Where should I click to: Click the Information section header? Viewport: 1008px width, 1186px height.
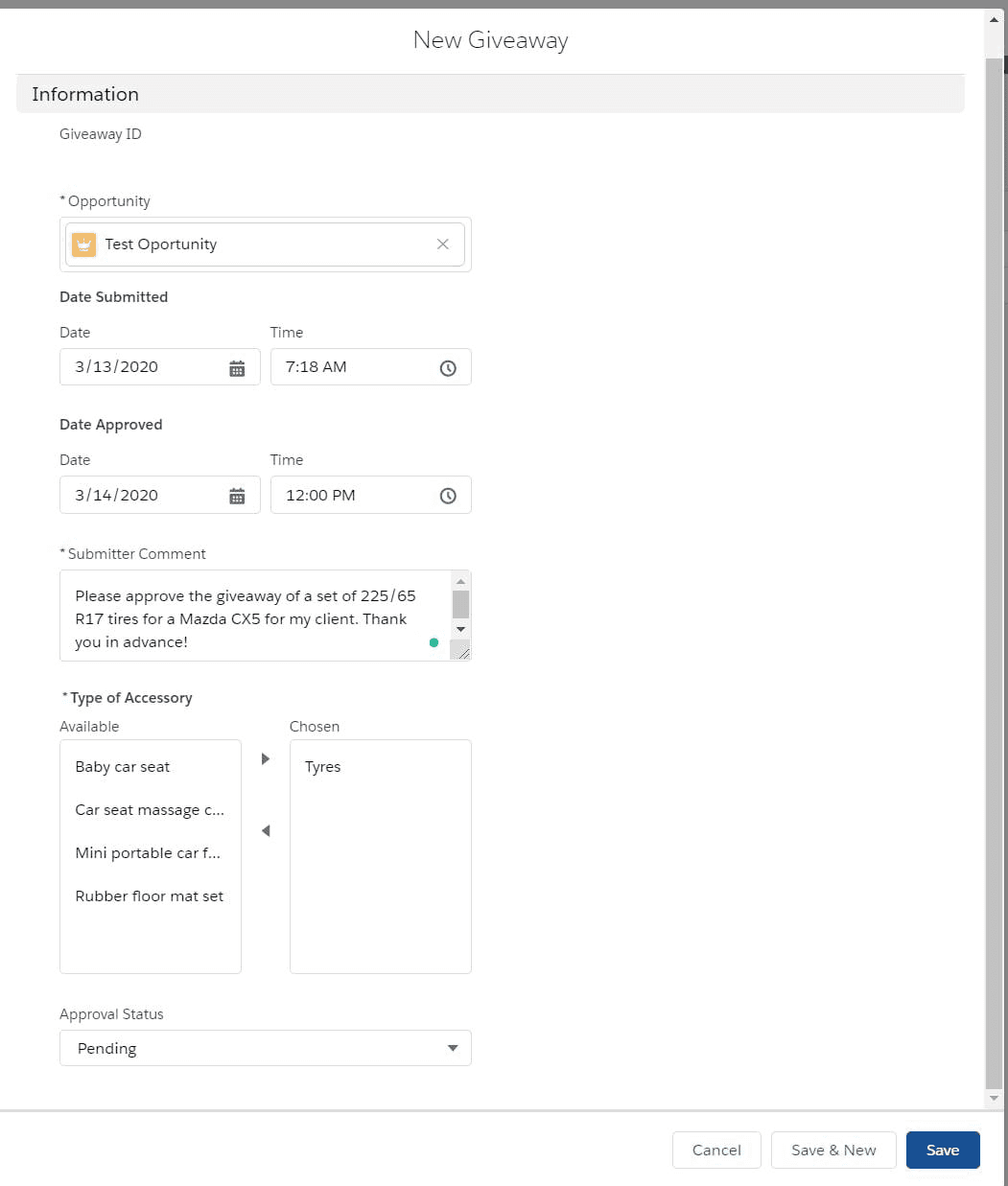tap(490, 94)
